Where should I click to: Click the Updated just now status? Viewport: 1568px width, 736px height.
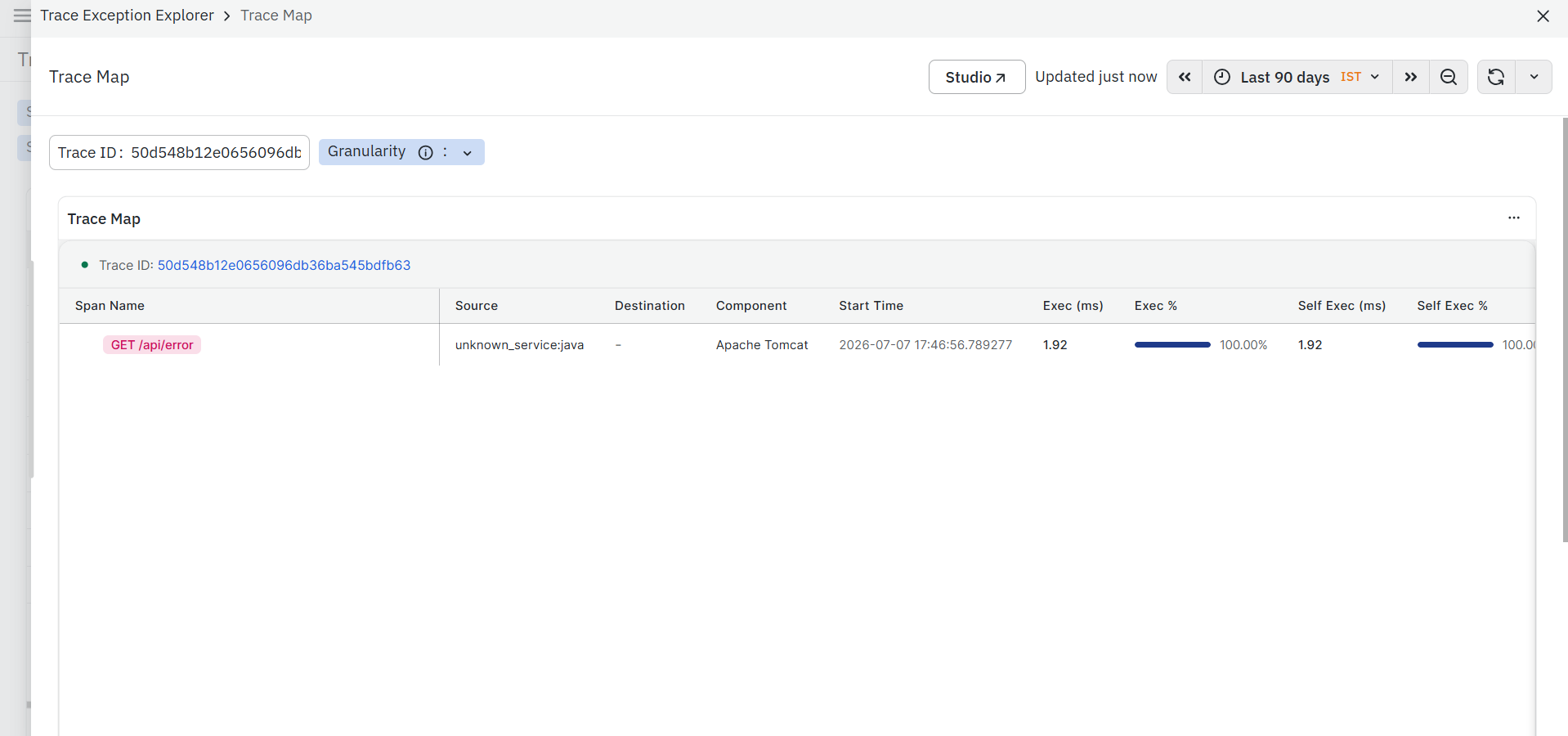click(x=1095, y=77)
